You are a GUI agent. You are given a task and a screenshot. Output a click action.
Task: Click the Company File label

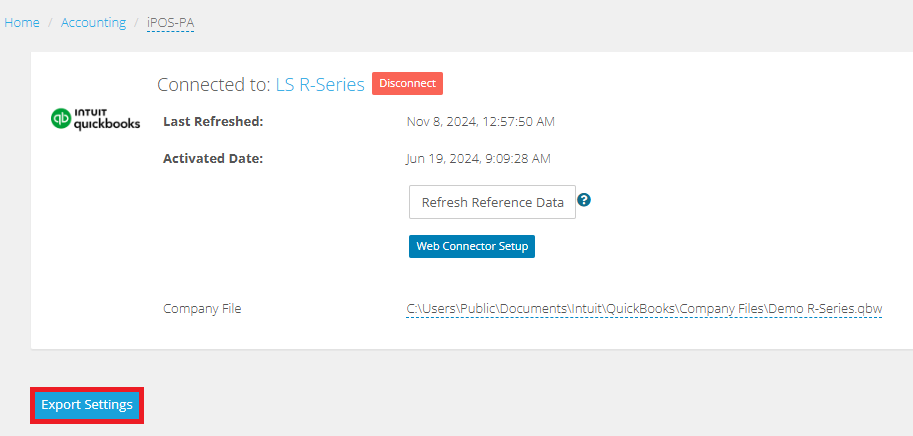[x=202, y=309]
